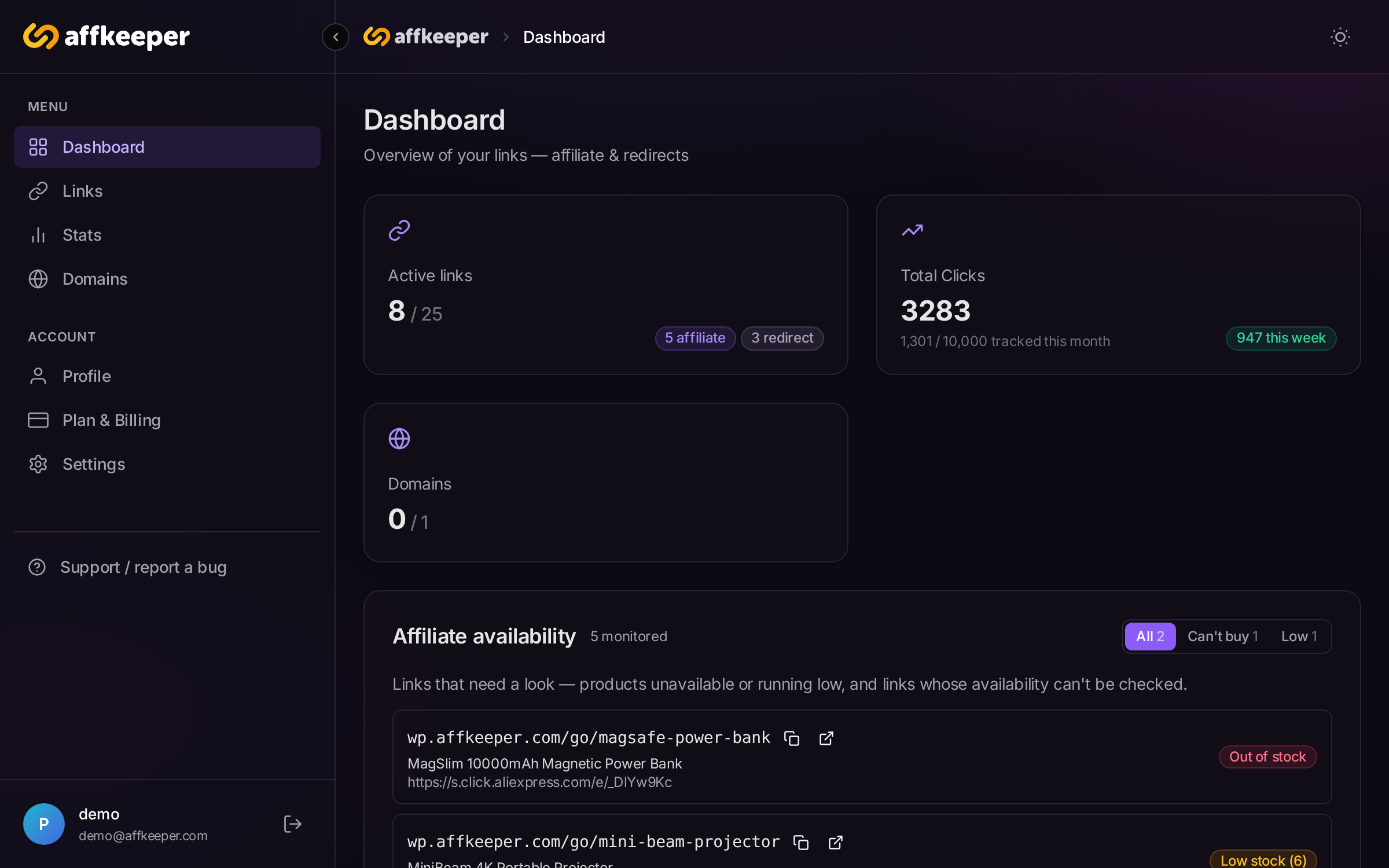
Task: Copy the mini-beam-projector link
Action: click(x=801, y=843)
